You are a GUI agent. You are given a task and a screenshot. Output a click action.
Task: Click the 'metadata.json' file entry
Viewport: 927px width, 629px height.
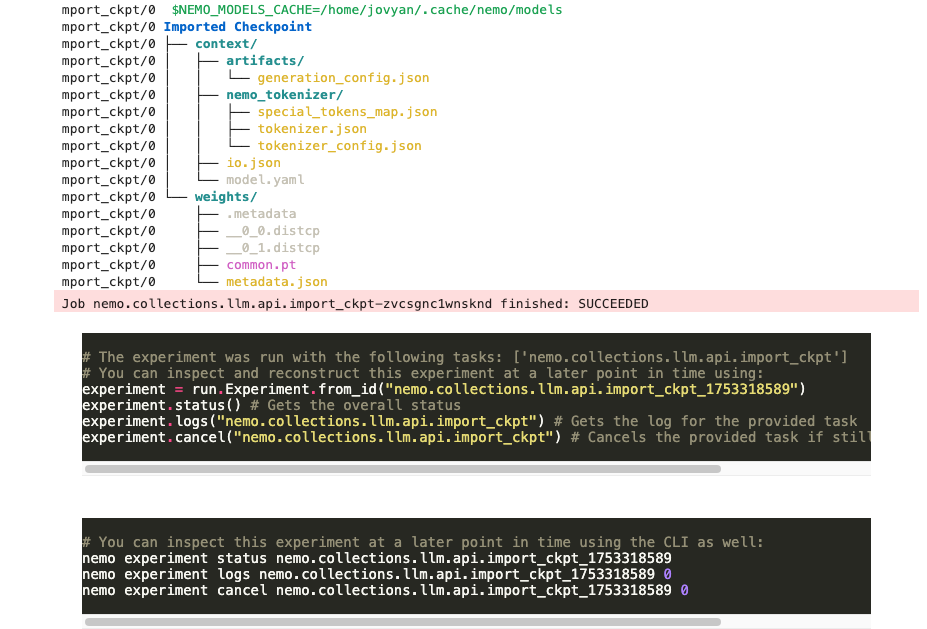point(277,282)
